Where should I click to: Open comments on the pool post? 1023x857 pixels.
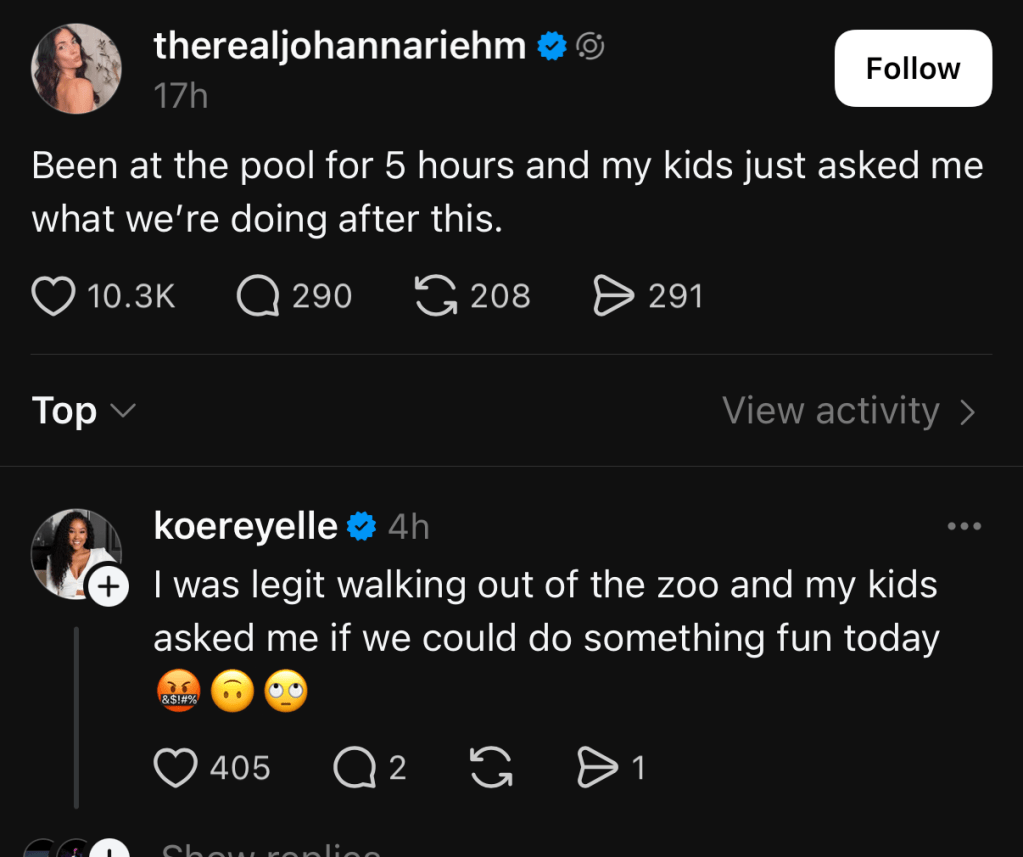click(x=258, y=296)
